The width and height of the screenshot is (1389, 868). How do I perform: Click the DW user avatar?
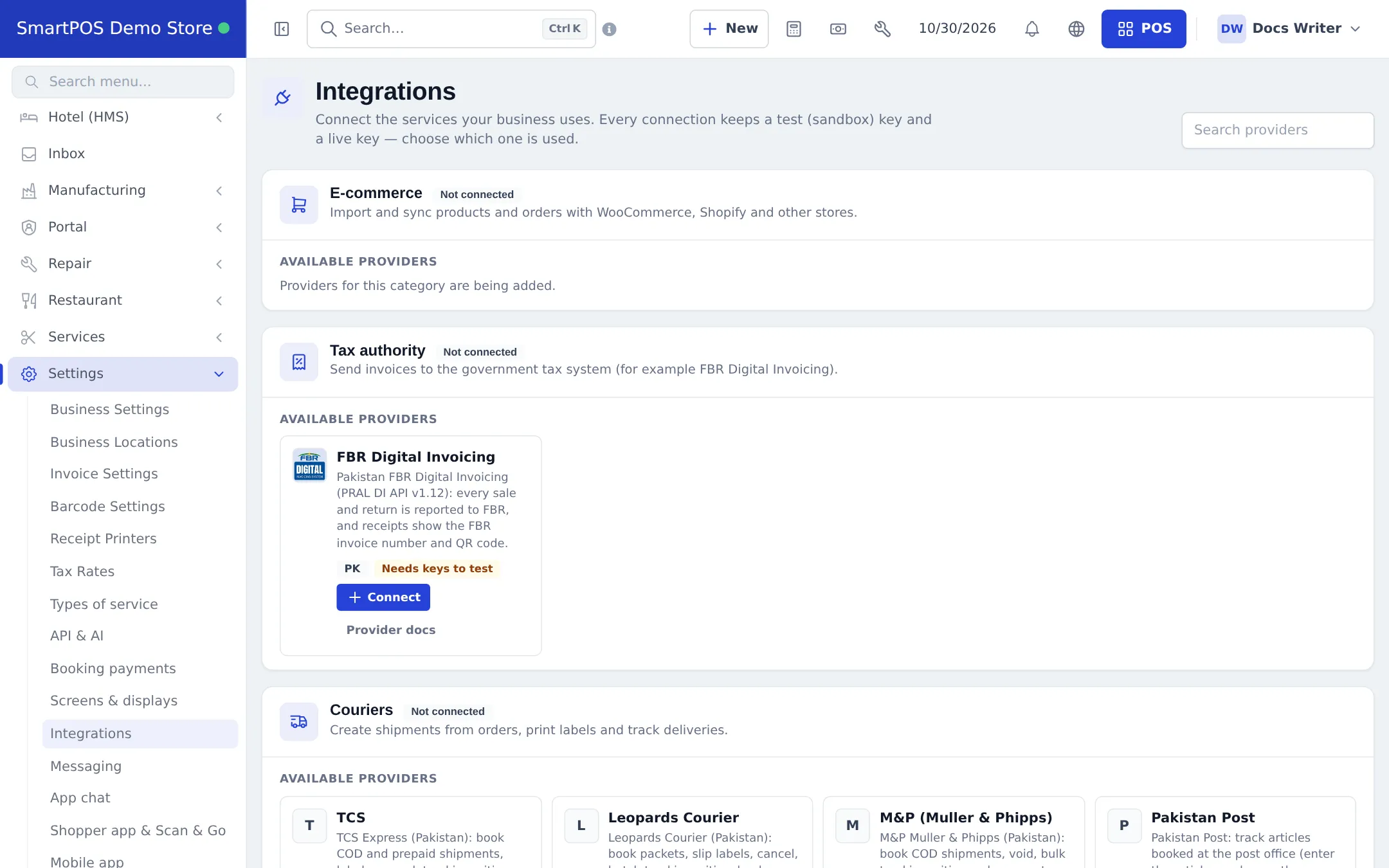pyautogui.click(x=1231, y=29)
